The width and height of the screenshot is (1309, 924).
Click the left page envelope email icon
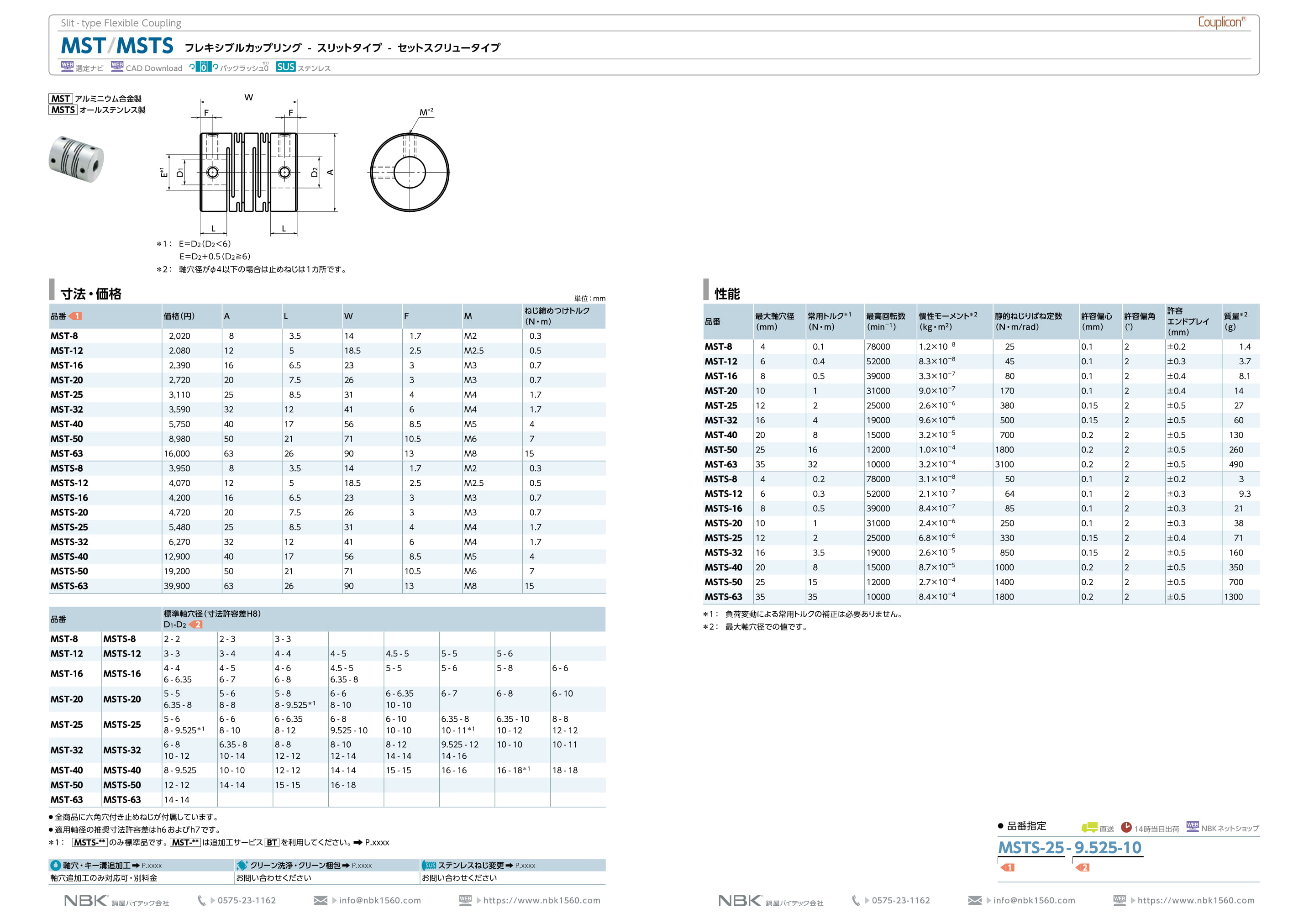pos(321,900)
